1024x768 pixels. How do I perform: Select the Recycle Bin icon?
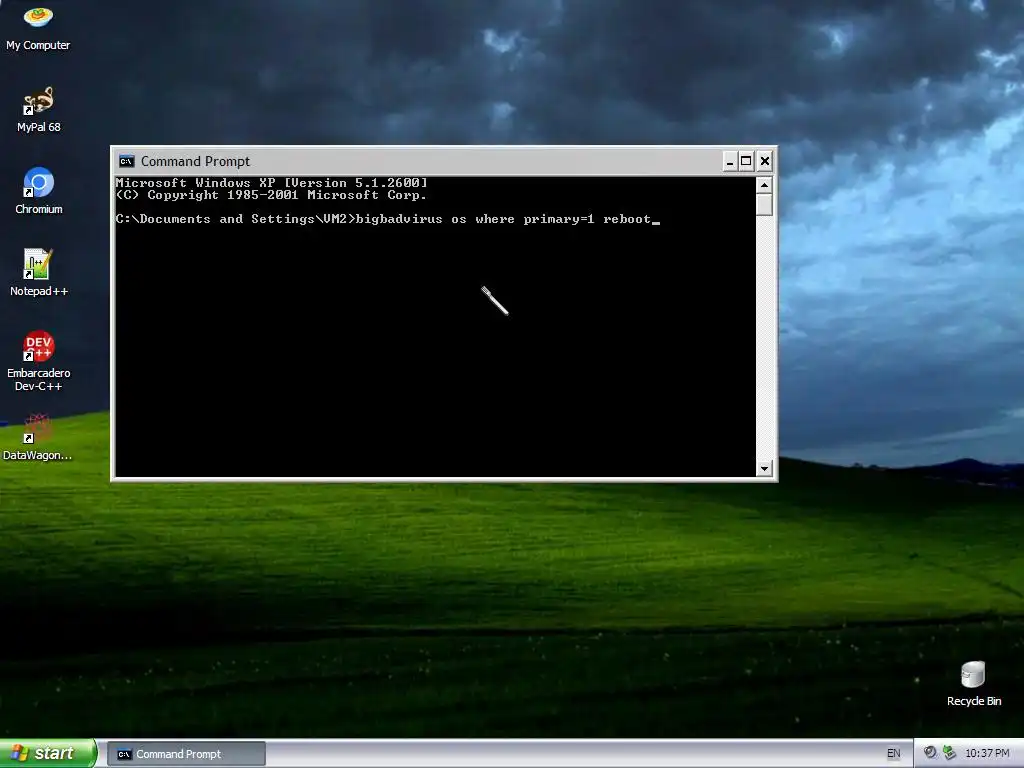(x=974, y=684)
